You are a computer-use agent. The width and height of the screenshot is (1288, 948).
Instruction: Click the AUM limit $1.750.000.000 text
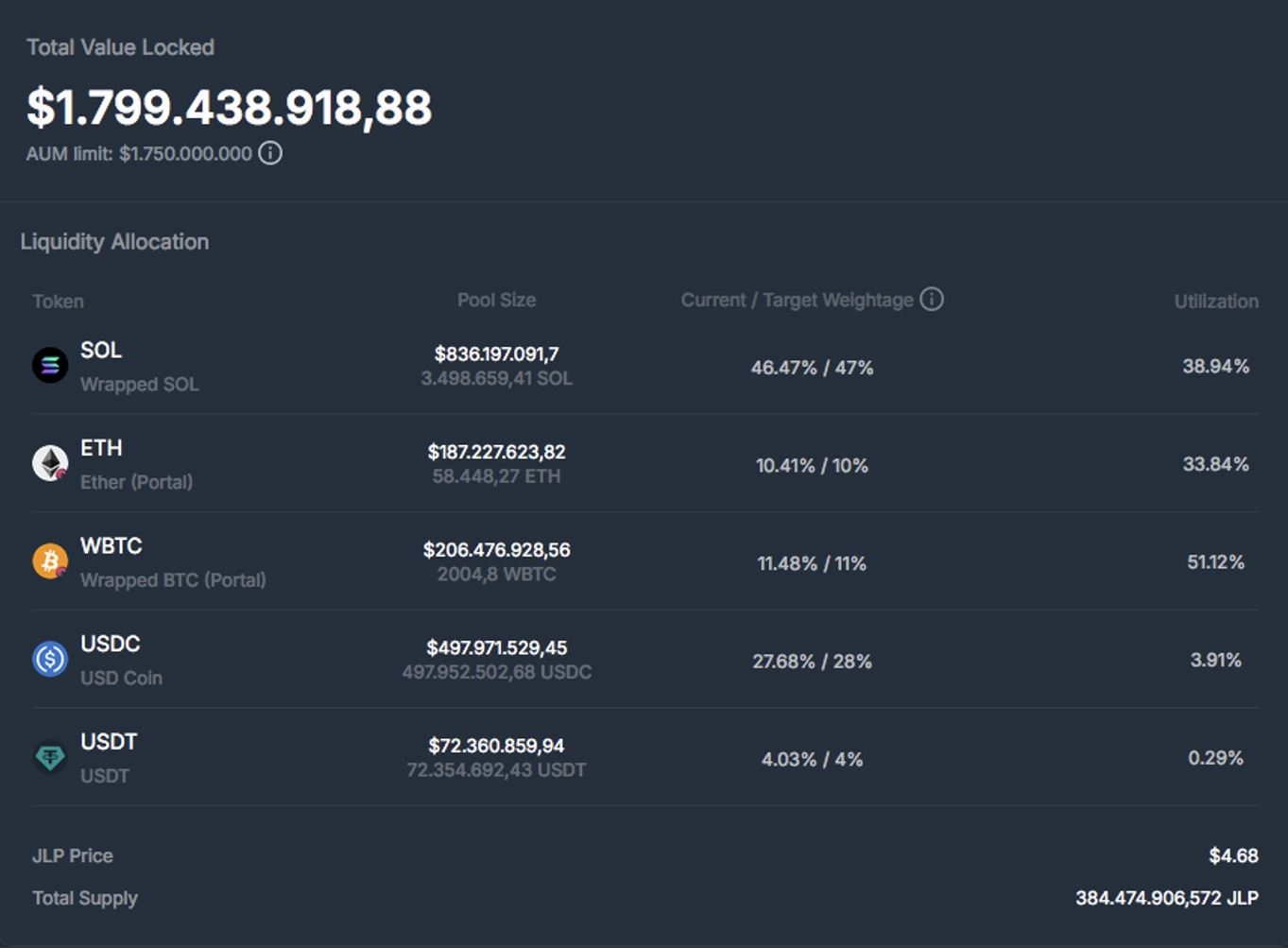pyautogui.click(x=139, y=154)
